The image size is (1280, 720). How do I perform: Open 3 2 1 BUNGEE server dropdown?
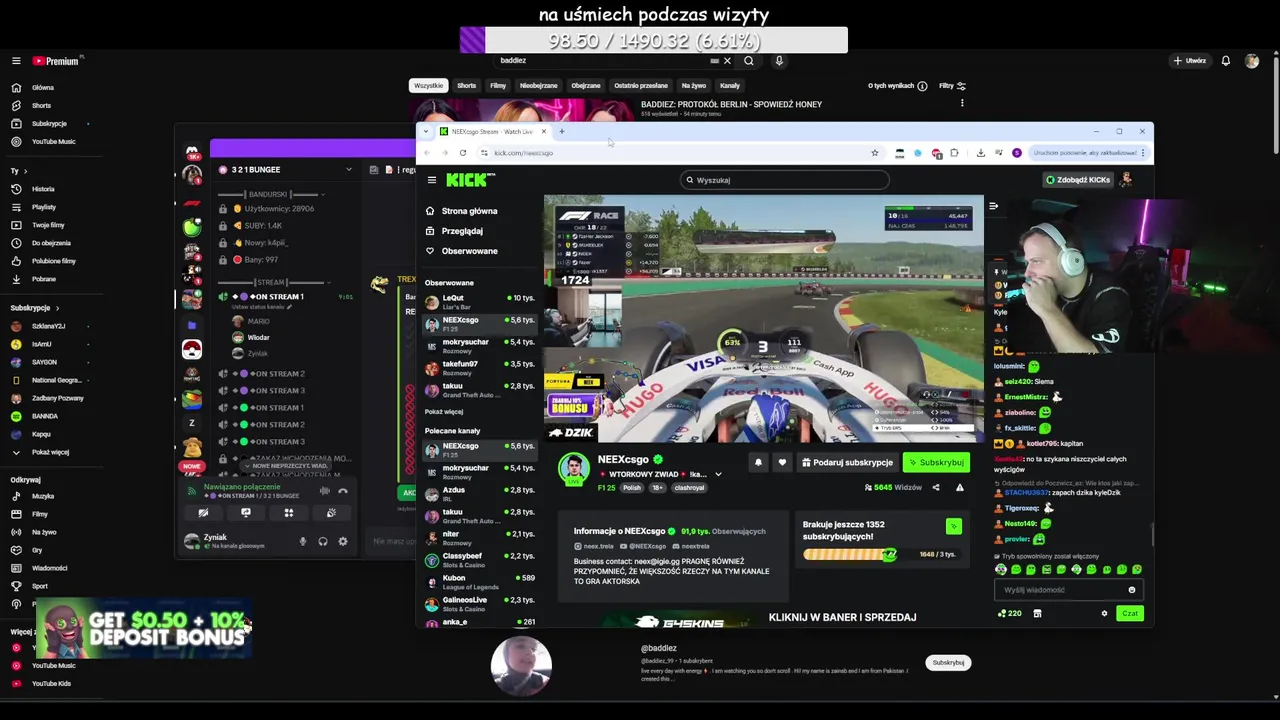coord(285,169)
